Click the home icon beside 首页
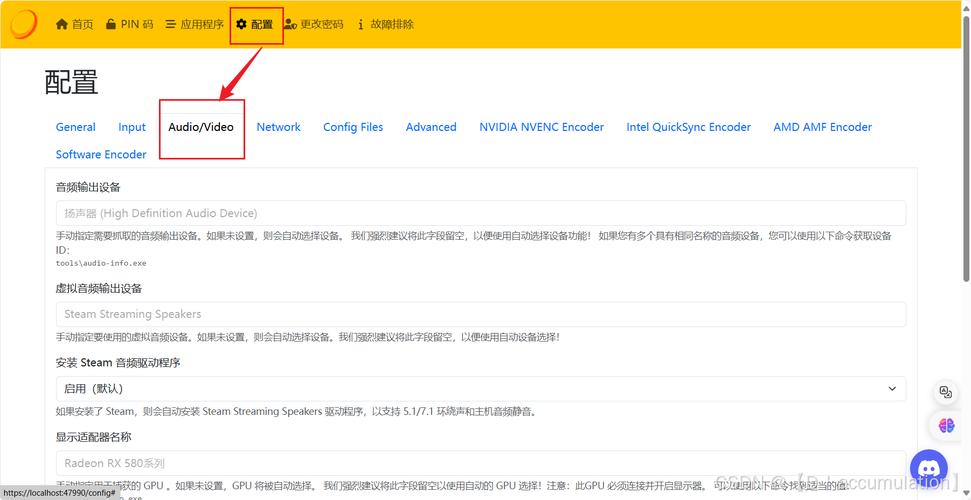 coord(61,25)
